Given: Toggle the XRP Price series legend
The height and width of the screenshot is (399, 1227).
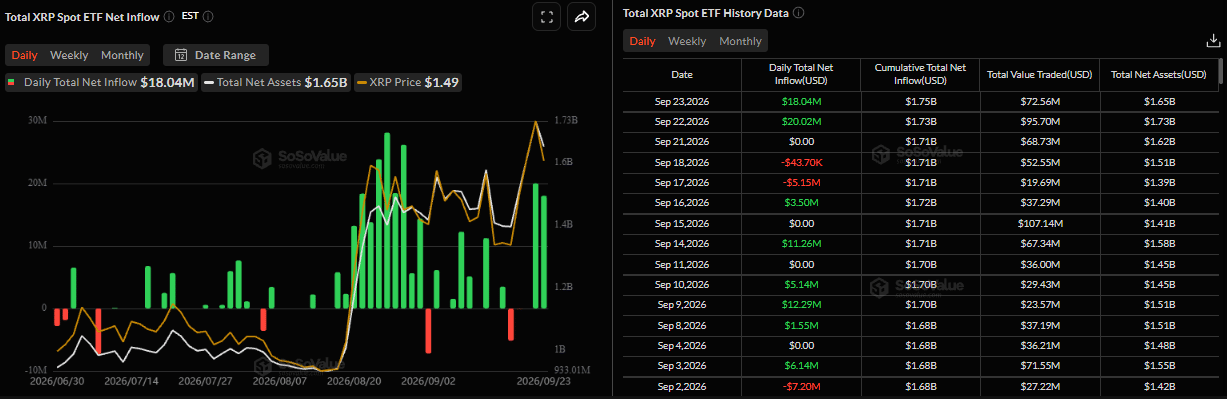Looking at the screenshot, I should (x=409, y=83).
